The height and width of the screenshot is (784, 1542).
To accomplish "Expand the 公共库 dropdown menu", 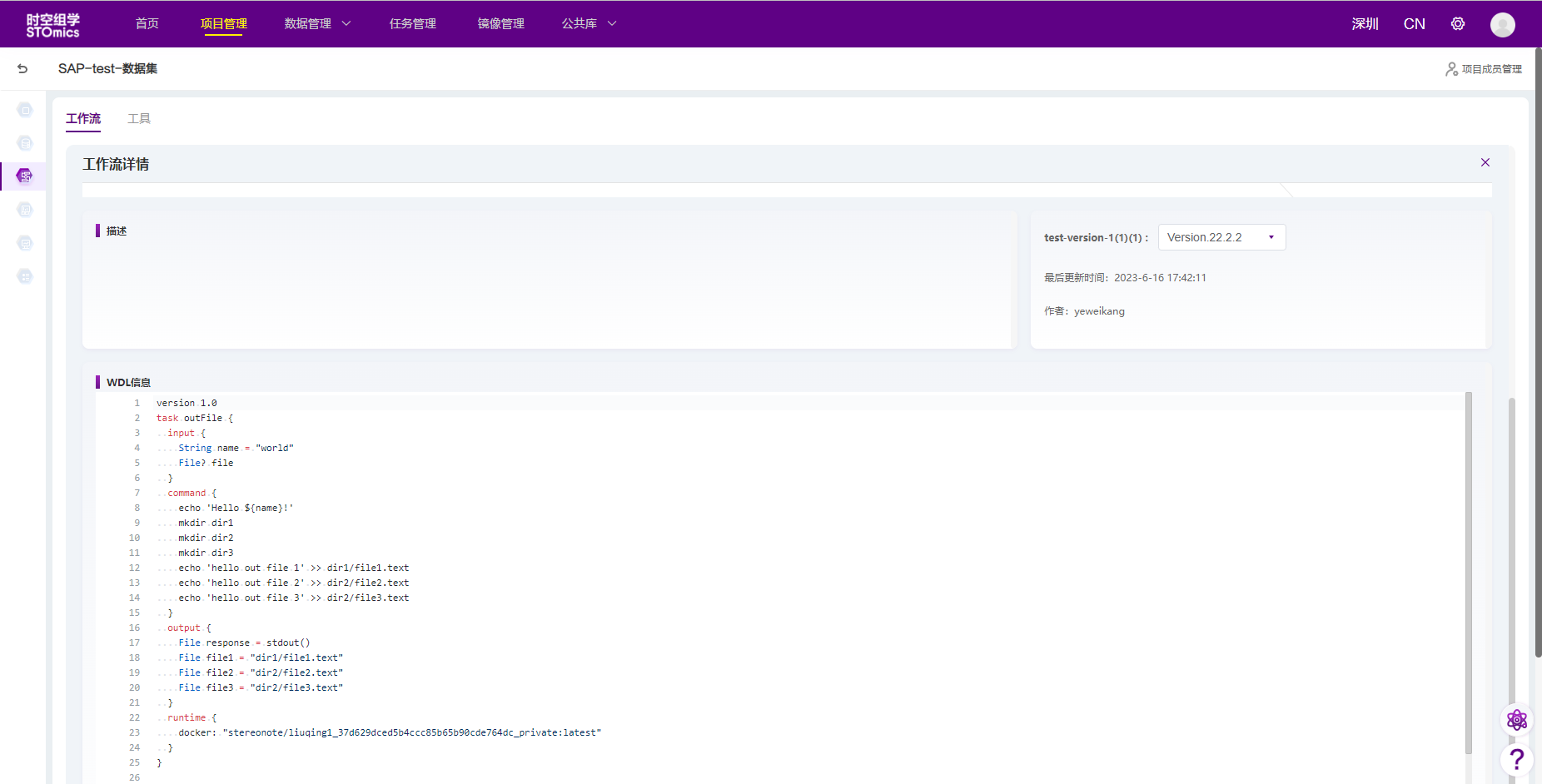I will click(589, 24).
